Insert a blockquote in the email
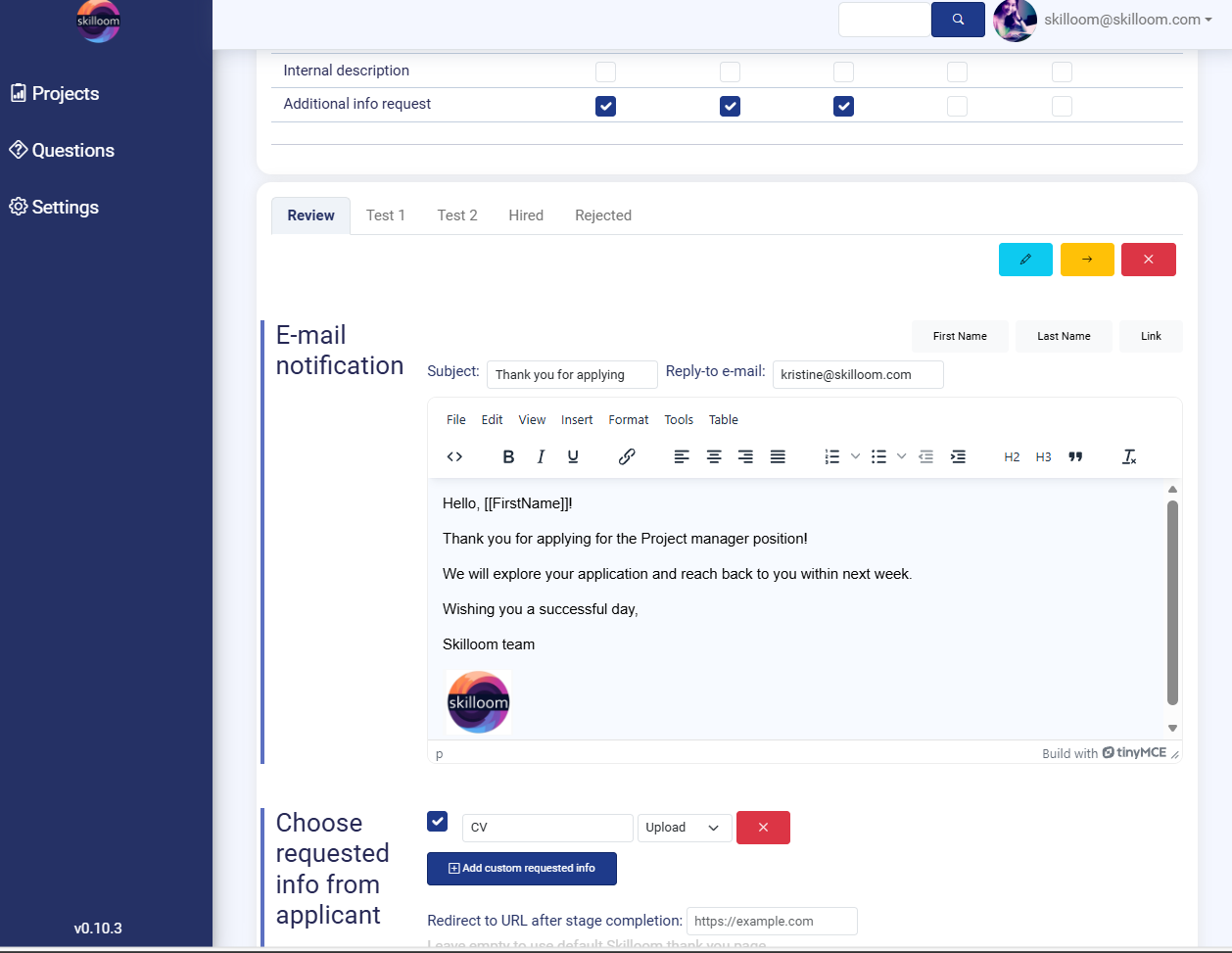This screenshot has width=1232, height=953. point(1075,456)
